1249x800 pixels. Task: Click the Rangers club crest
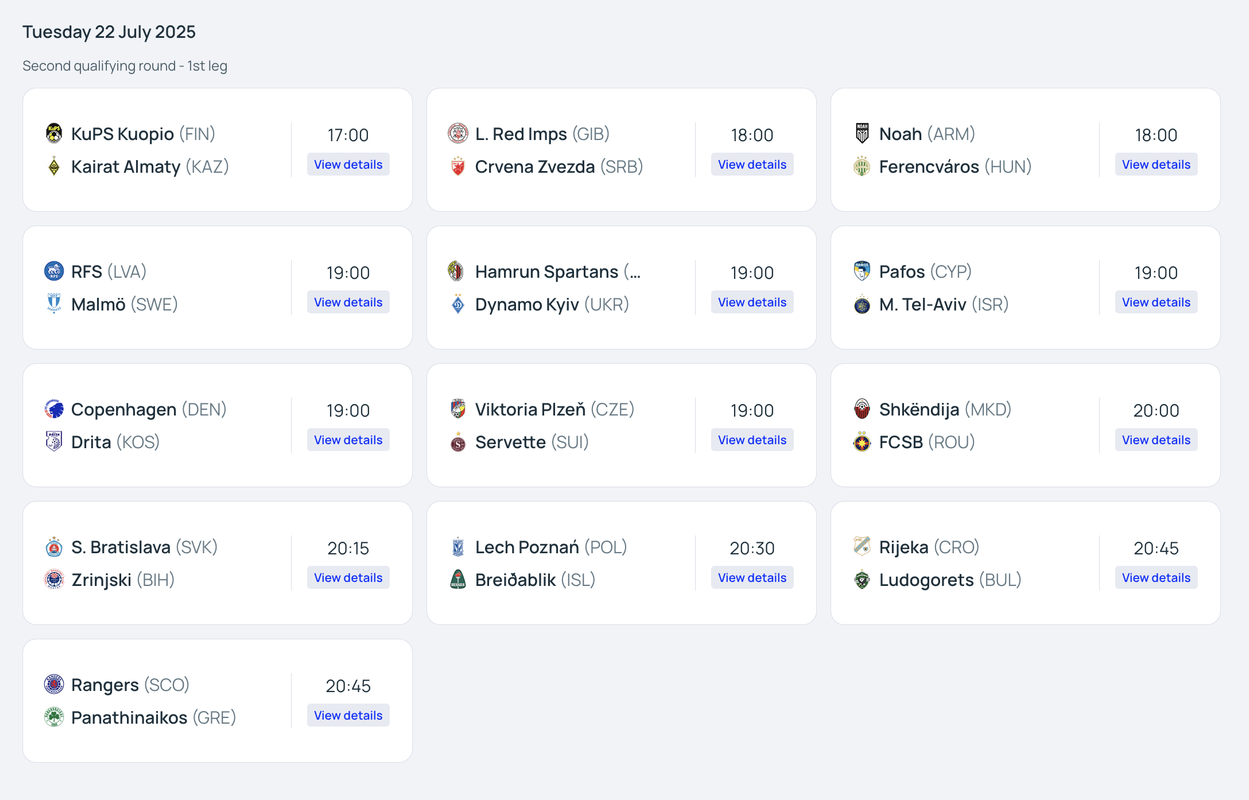[x=54, y=685]
